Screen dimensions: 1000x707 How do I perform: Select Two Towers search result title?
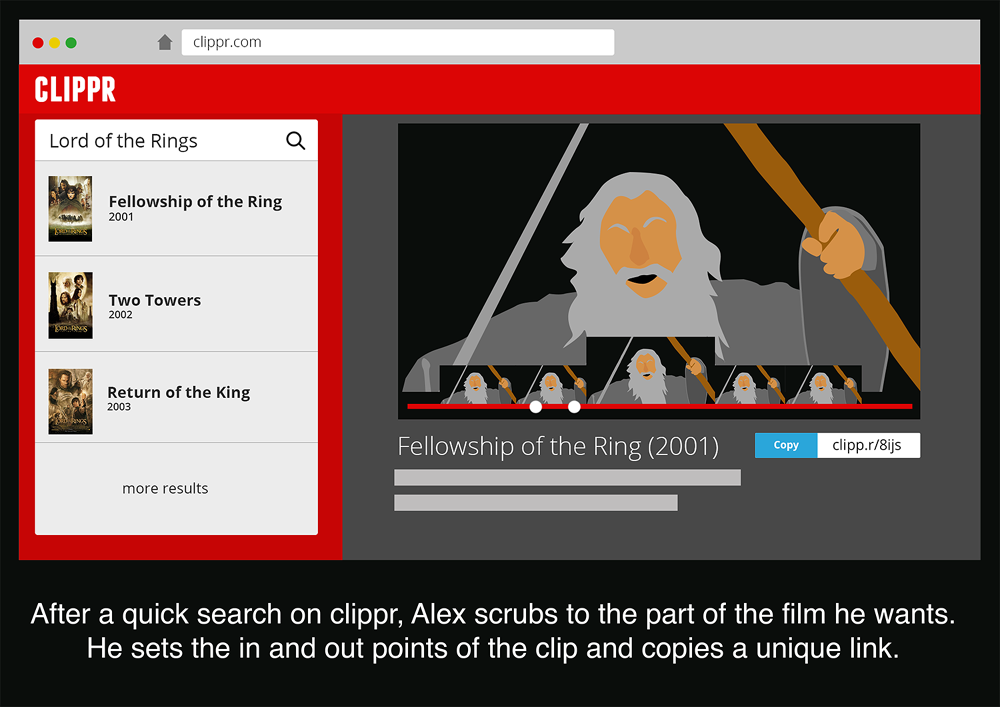click(154, 300)
